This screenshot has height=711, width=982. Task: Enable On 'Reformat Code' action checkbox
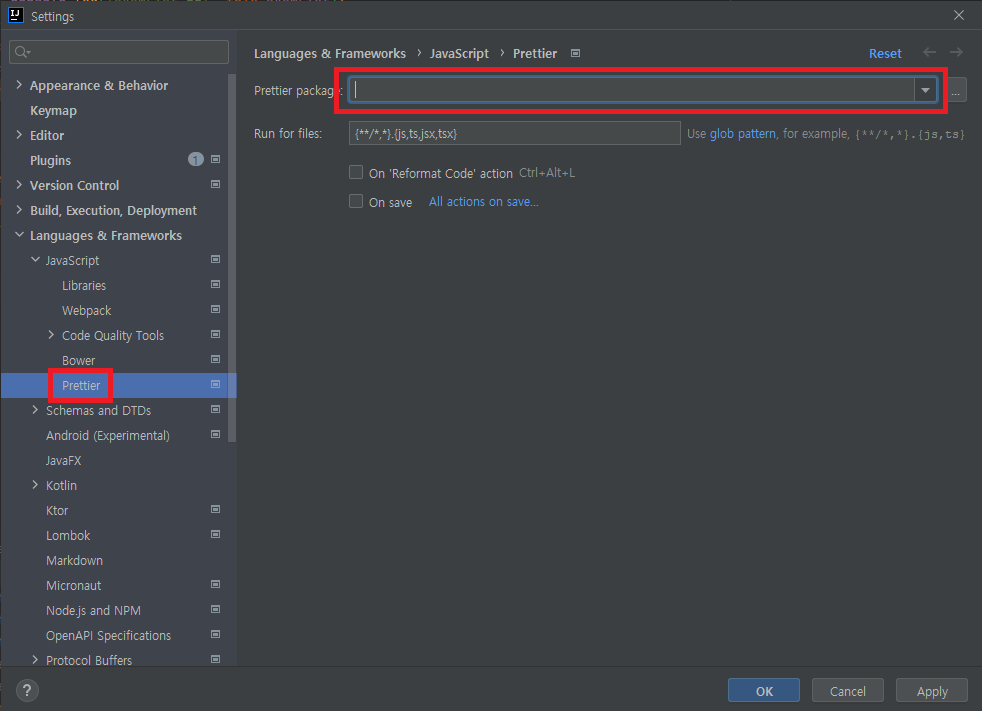coord(356,172)
